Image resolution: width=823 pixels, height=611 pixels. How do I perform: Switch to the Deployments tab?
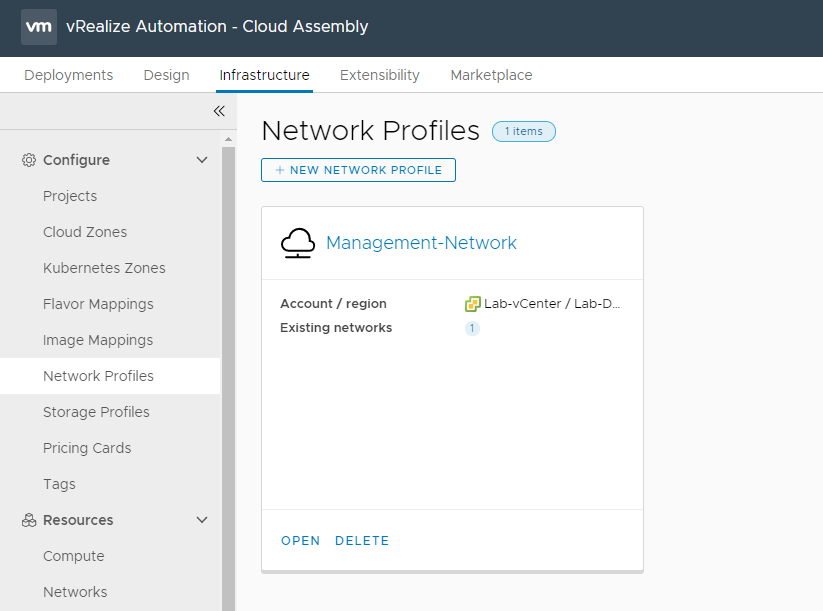(69, 75)
